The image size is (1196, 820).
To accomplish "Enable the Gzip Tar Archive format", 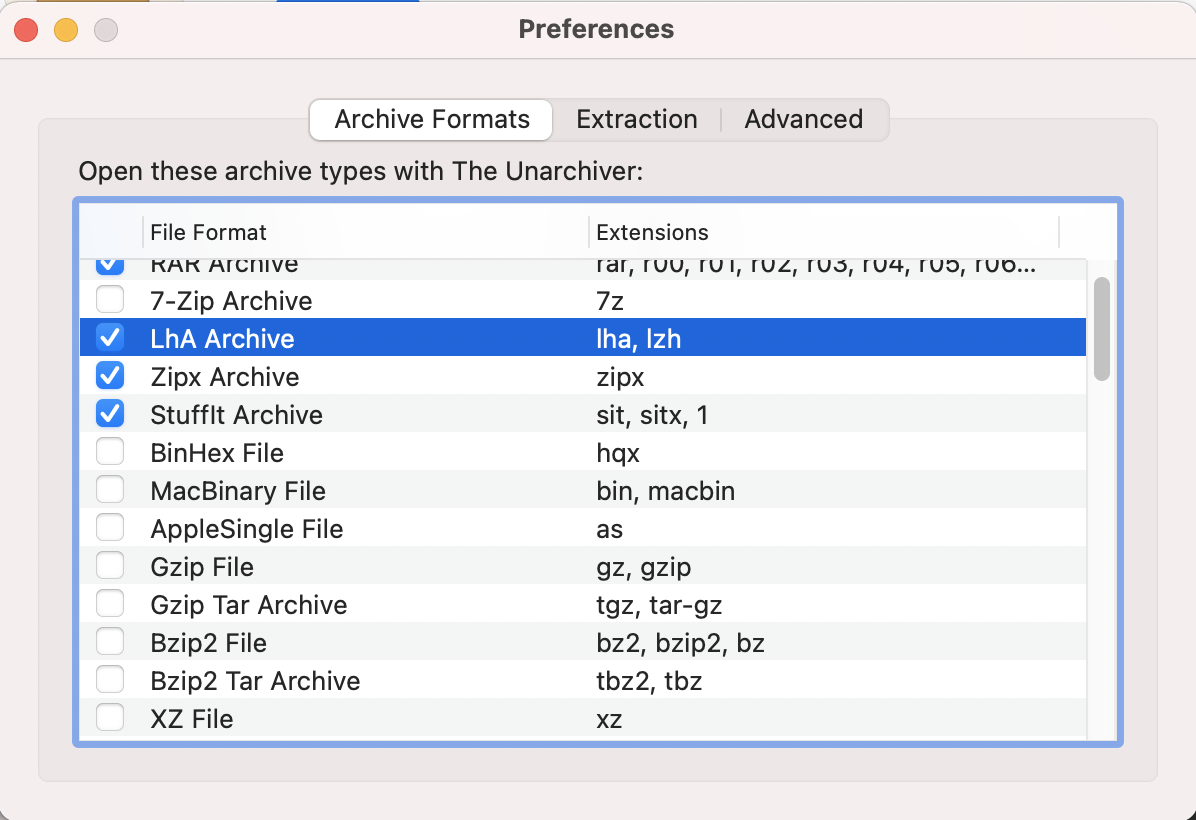I will tap(110, 603).
